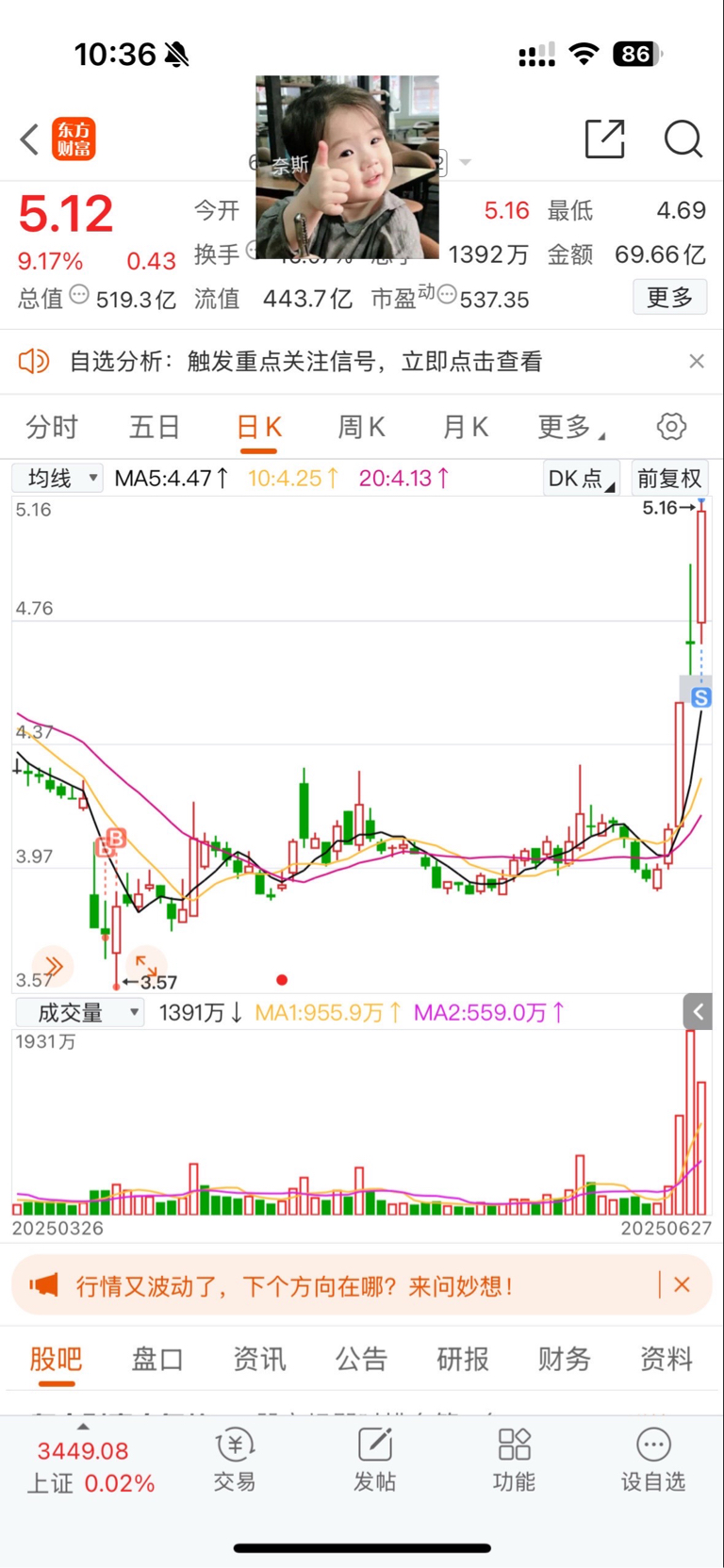Screen dimensions: 724x1568
Task: Tap the 更多 quote details button
Action: pyautogui.click(x=670, y=298)
